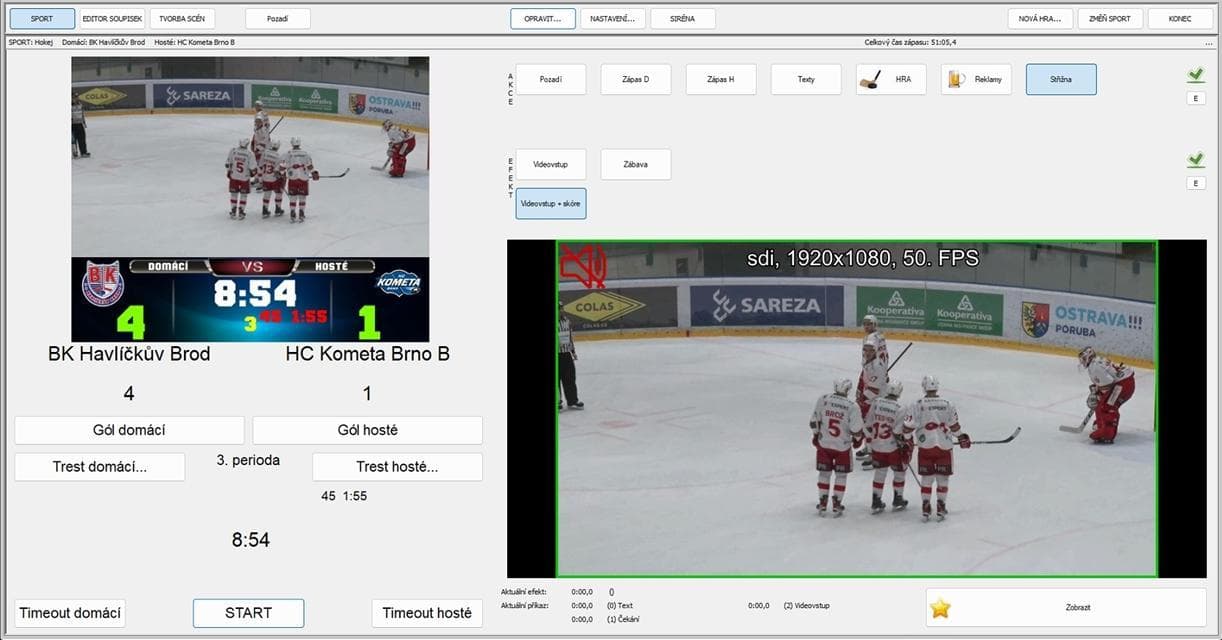This screenshot has width=1222, height=640.
Task: Click the BK Havlíčkův Brod team name
Action: pos(129,354)
